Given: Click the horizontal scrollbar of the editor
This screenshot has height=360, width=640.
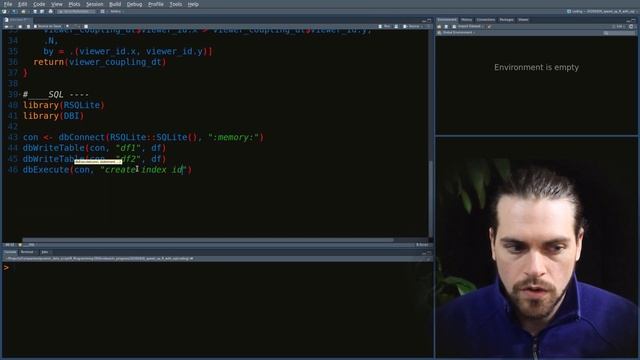Looking at the screenshot, I should click(x=208, y=240).
